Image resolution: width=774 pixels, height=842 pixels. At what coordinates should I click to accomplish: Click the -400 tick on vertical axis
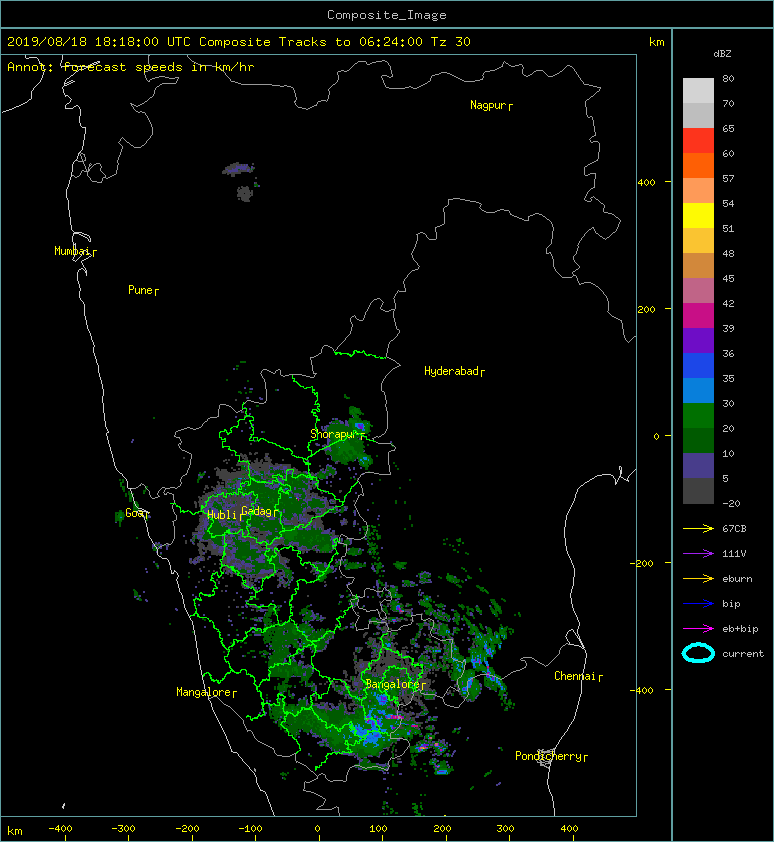pos(643,691)
